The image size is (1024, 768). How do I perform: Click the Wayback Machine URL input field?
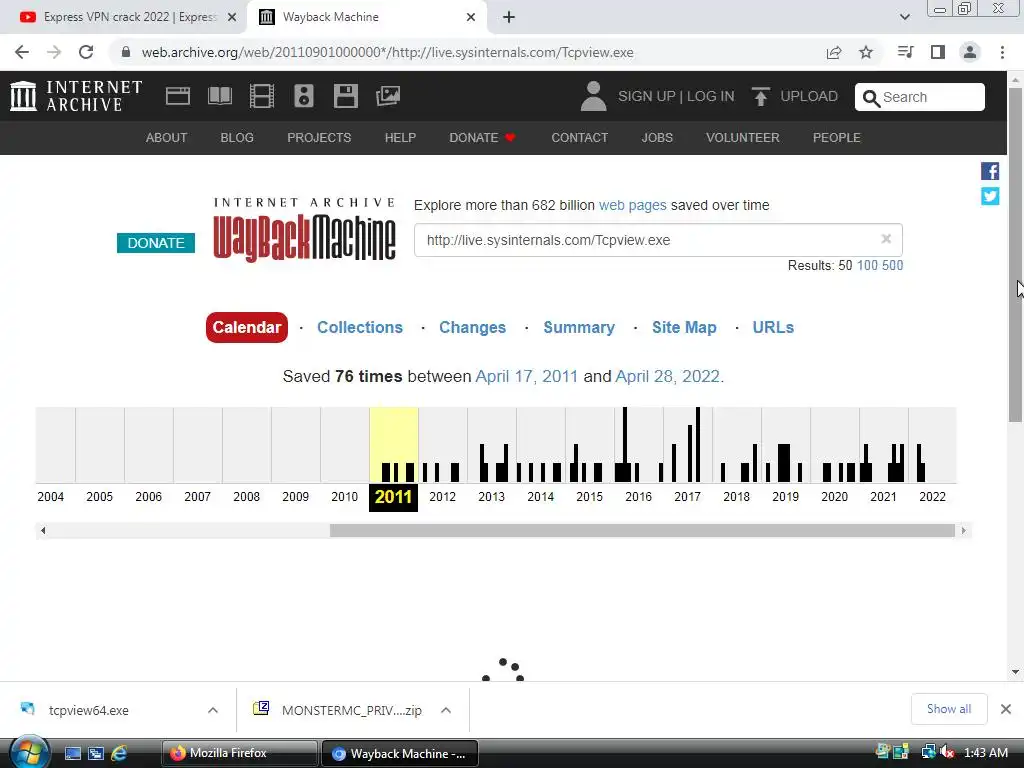[x=658, y=240]
